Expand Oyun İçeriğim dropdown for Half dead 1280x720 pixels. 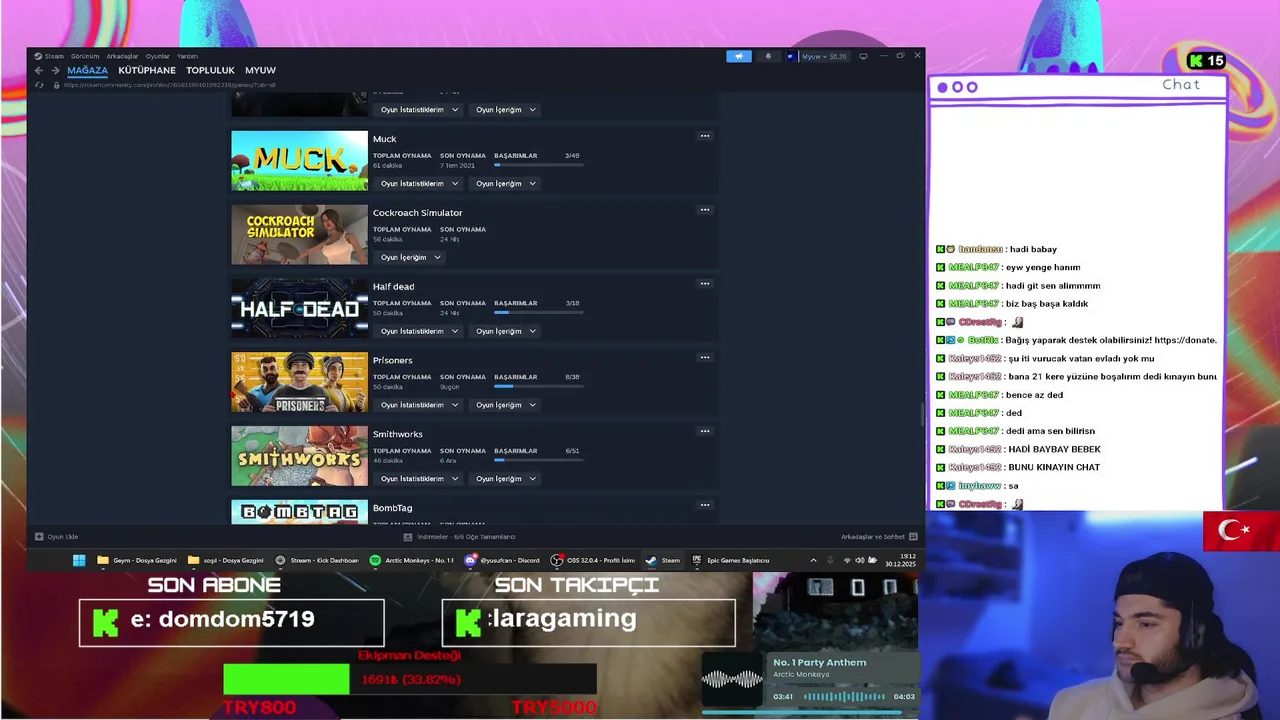(x=505, y=331)
